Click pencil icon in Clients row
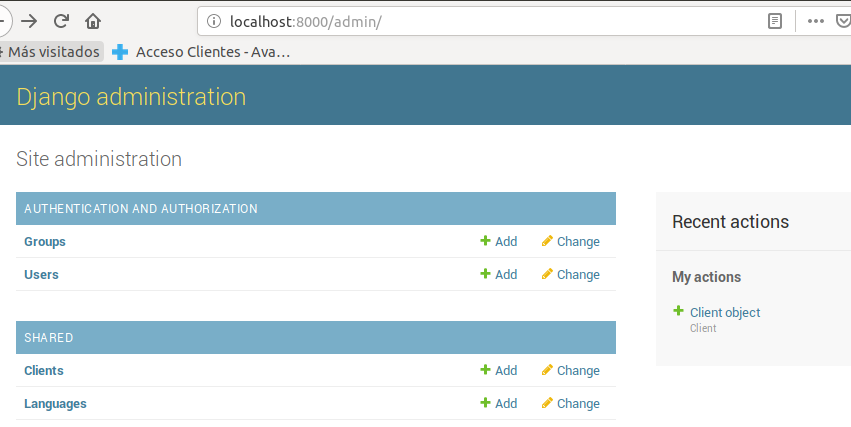Screen dimensions: 851x427 tap(547, 370)
